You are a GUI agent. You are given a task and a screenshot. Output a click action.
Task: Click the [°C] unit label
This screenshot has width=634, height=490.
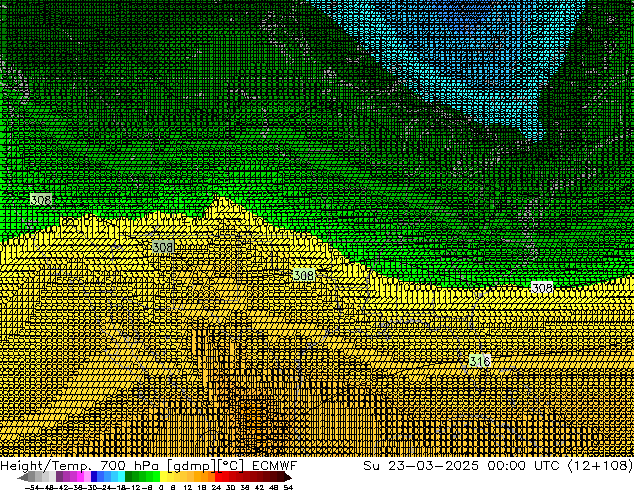click(231, 466)
